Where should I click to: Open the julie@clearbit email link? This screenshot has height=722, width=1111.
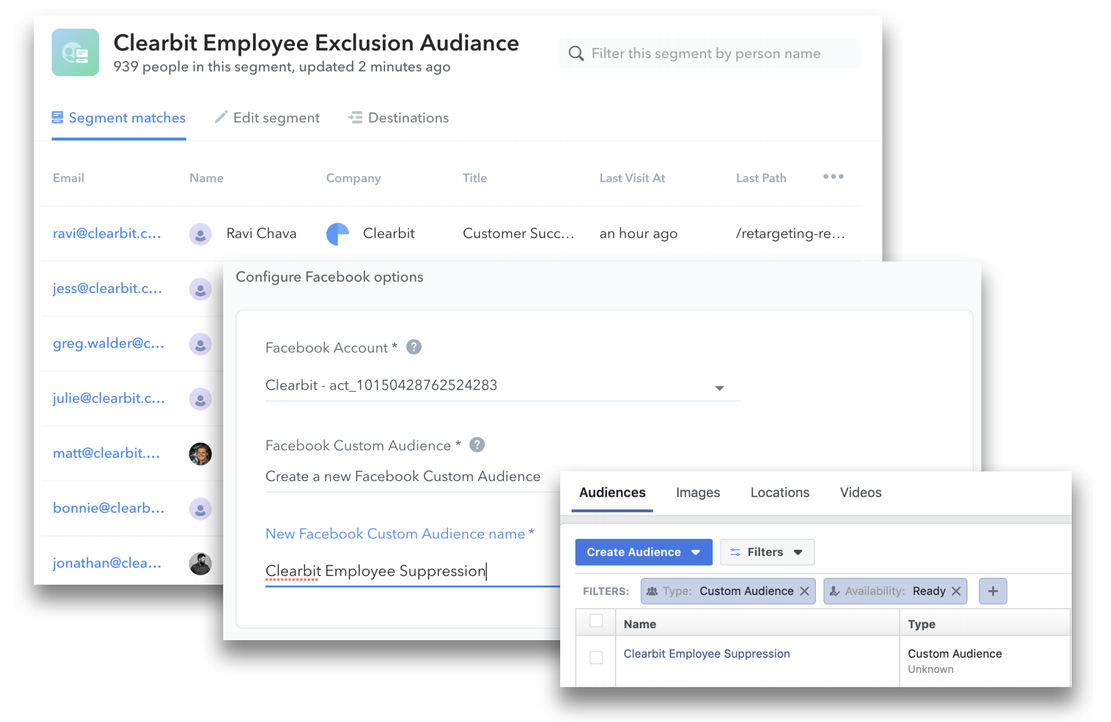click(108, 398)
